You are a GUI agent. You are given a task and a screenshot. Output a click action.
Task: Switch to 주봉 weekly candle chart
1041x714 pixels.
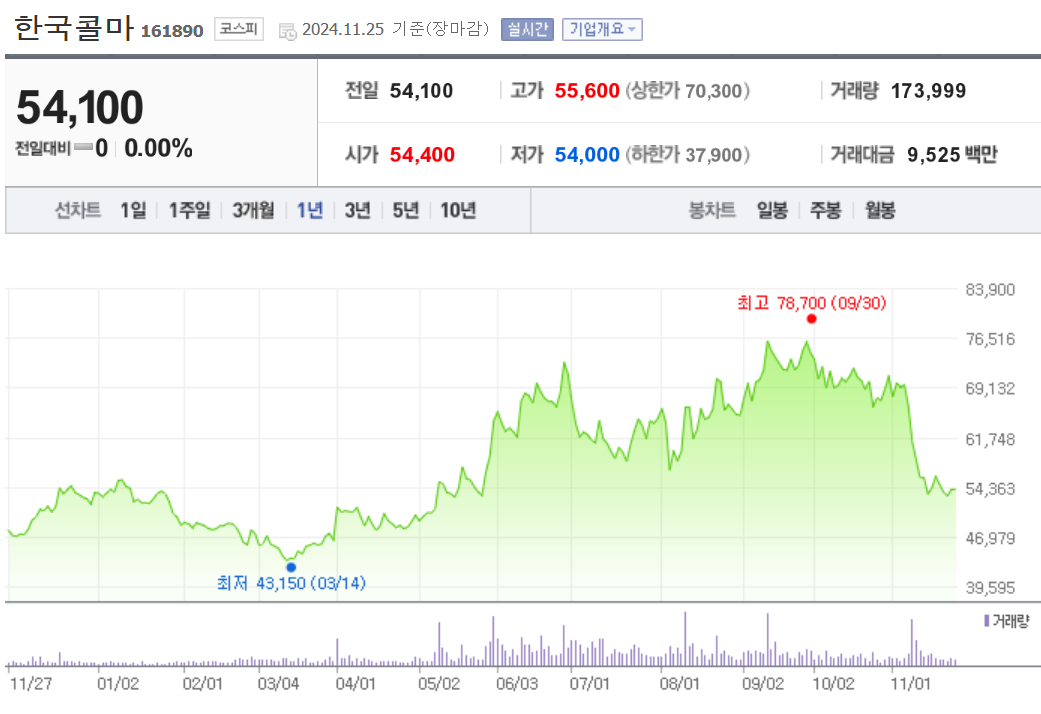826,211
